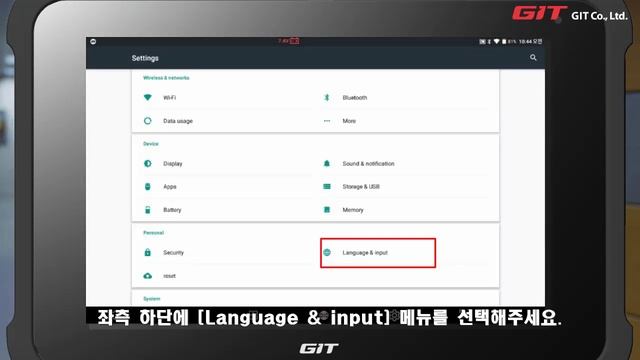The width and height of the screenshot is (640, 360).
Task: Open Storage & USB settings label
Action: click(361, 187)
